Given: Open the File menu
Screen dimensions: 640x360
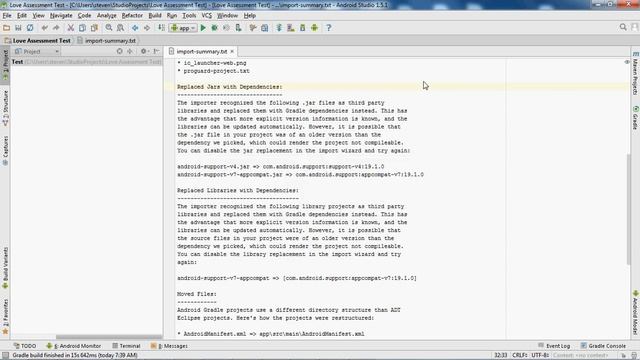Looking at the screenshot, I should coord(7,16).
